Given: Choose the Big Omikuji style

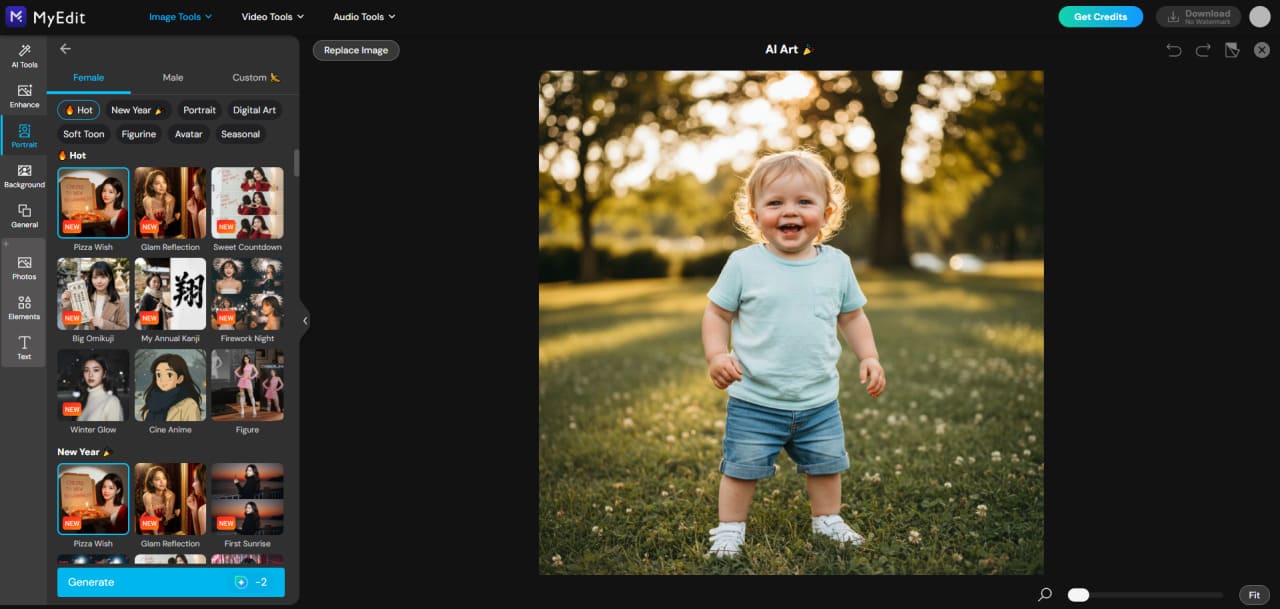Looking at the screenshot, I should (93, 294).
